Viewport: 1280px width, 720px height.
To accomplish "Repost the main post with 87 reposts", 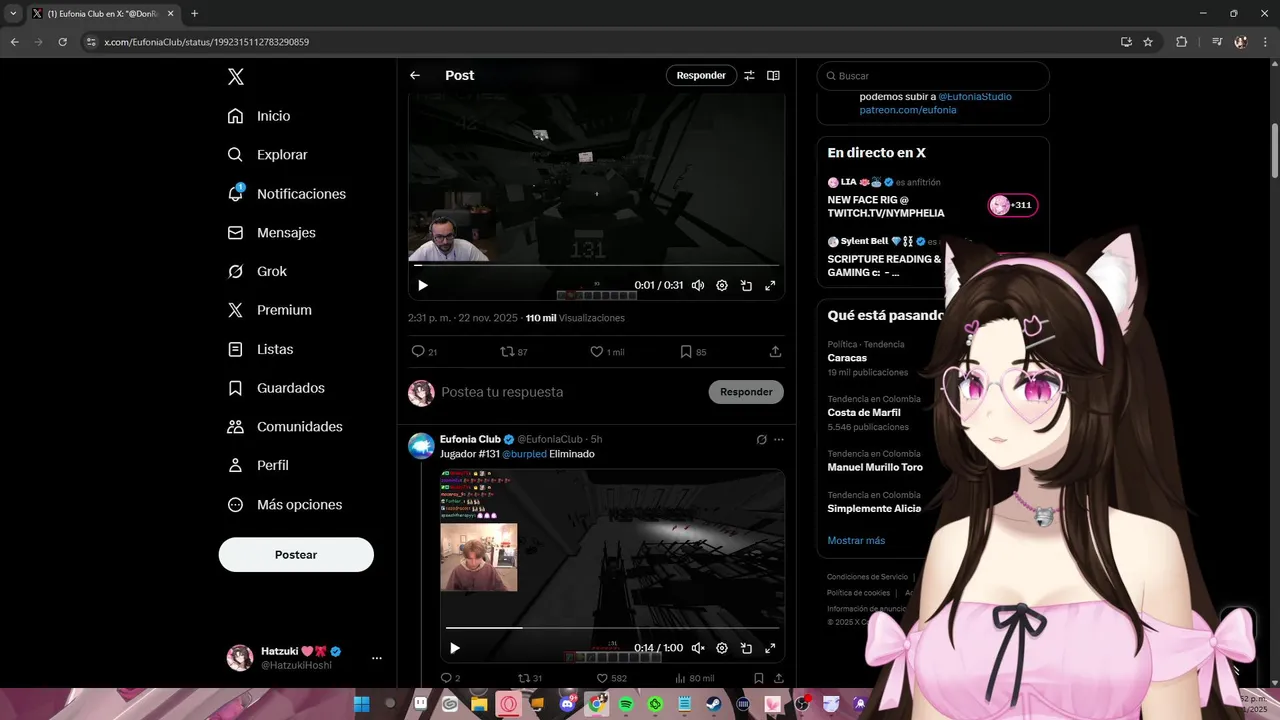I will click(x=514, y=352).
